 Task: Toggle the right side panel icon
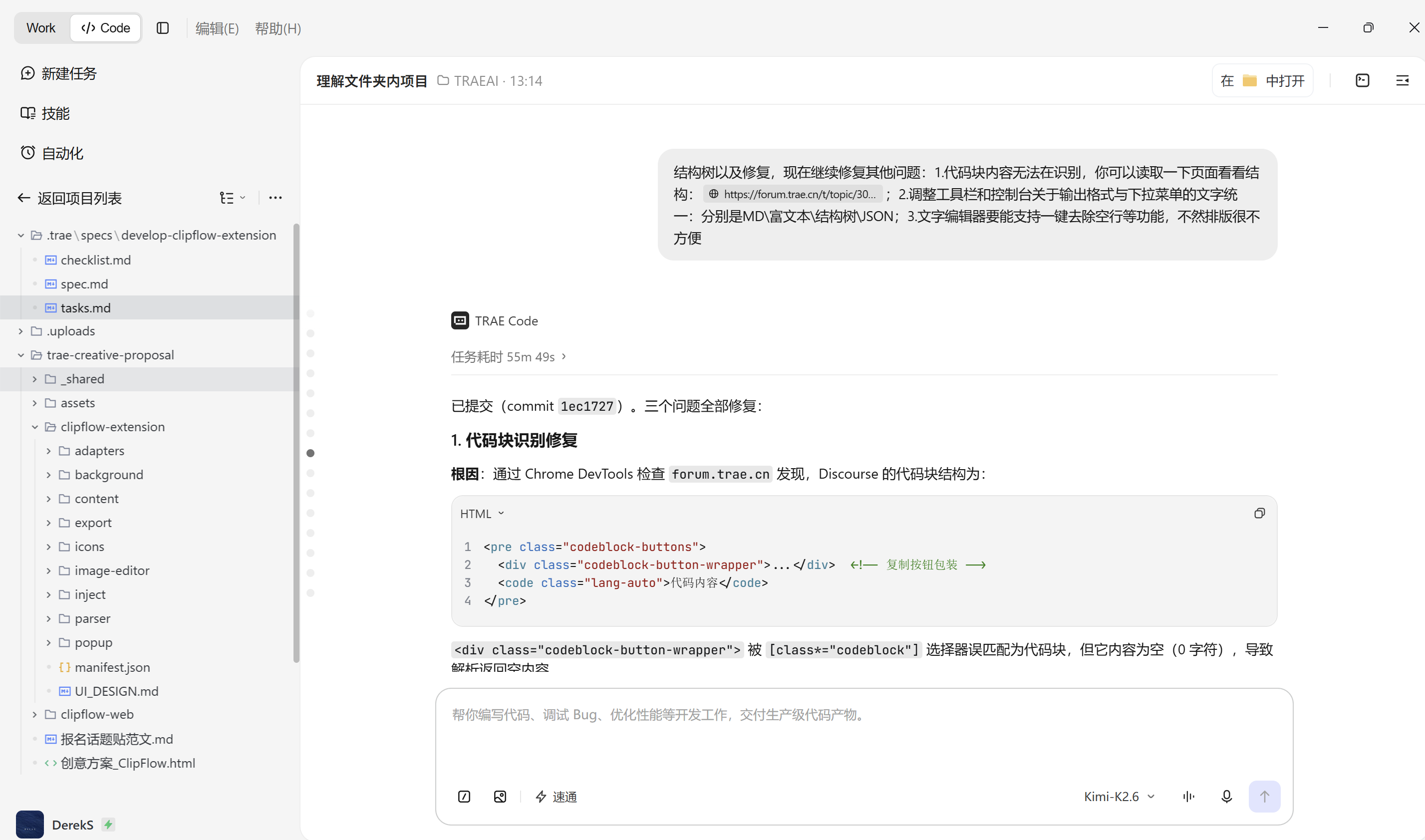click(x=1402, y=80)
